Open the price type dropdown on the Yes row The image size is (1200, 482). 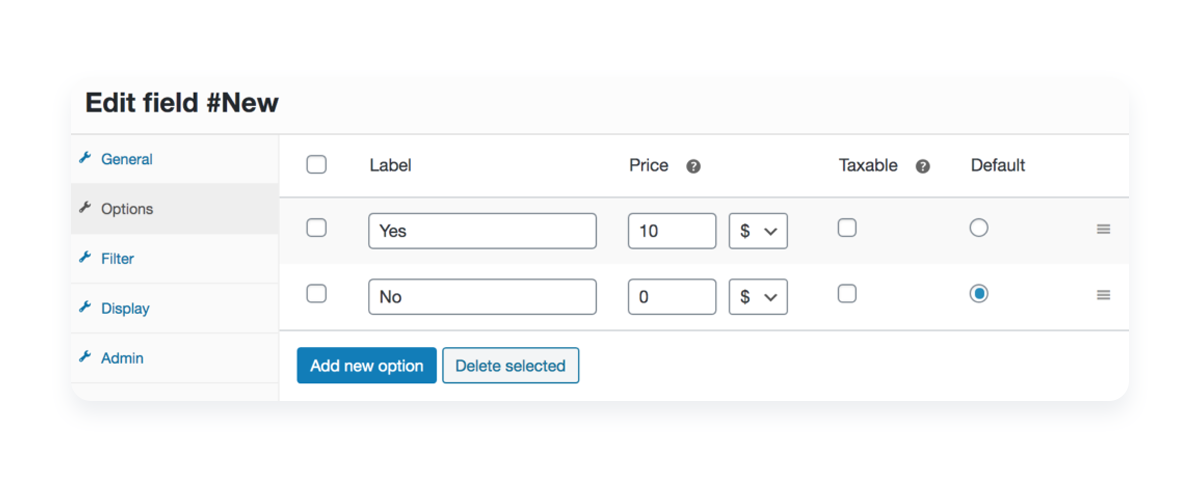pyautogui.click(x=758, y=231)
